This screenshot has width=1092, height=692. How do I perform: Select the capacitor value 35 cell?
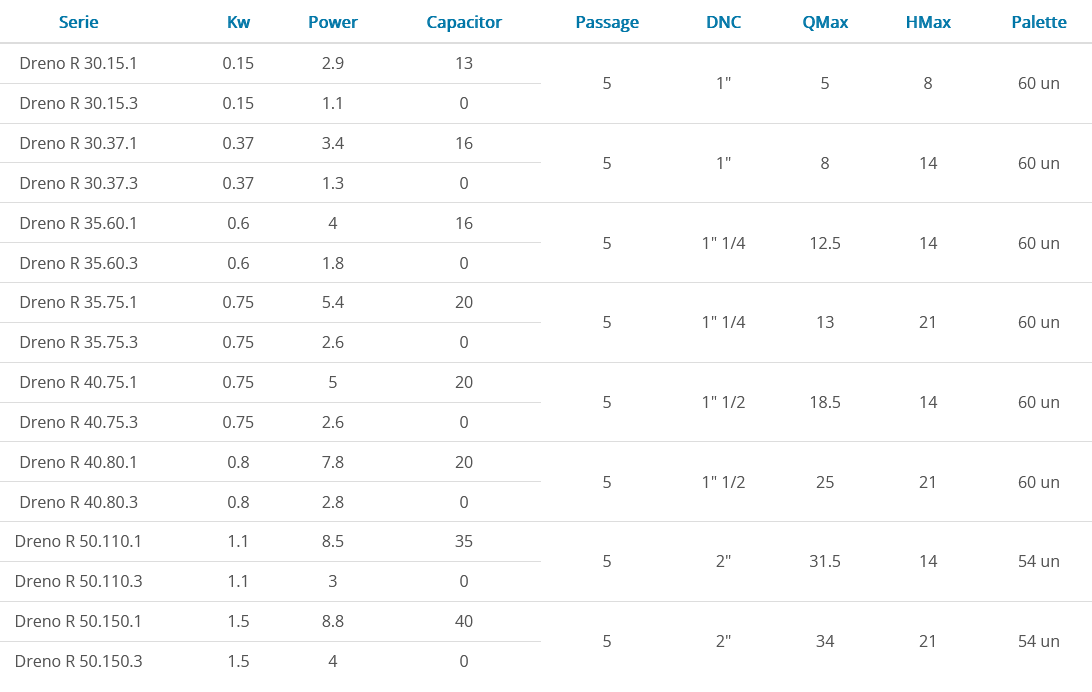tap(464, 541)
